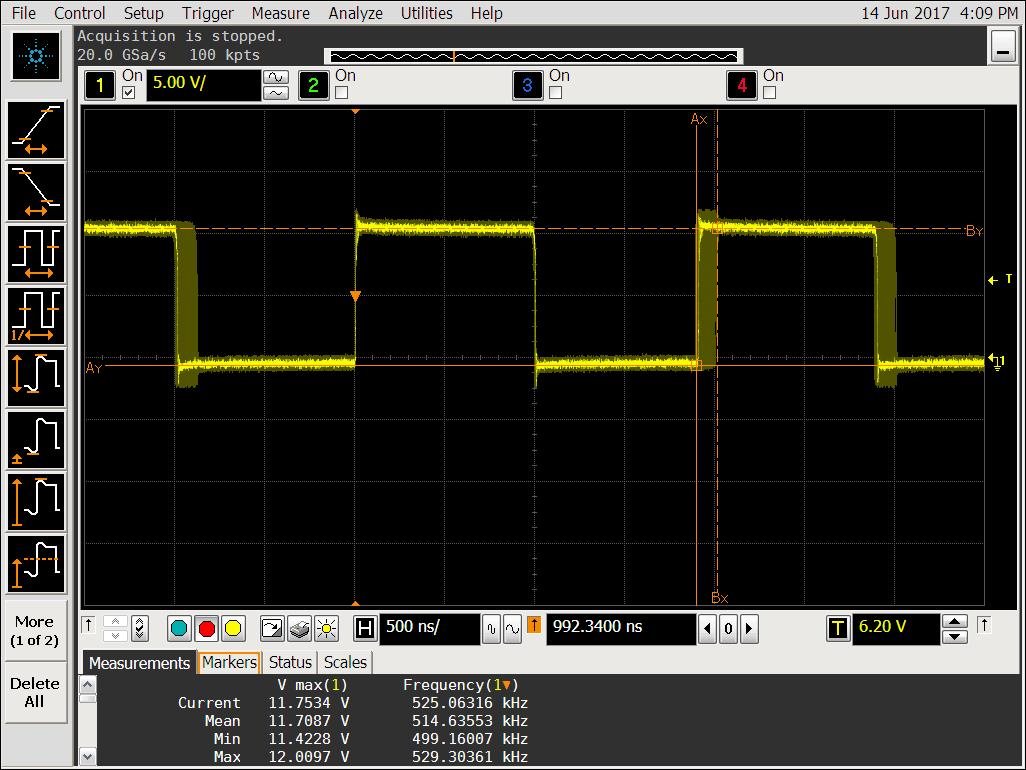Open the File menu
1026x770 pixels.
pos(24,13)
